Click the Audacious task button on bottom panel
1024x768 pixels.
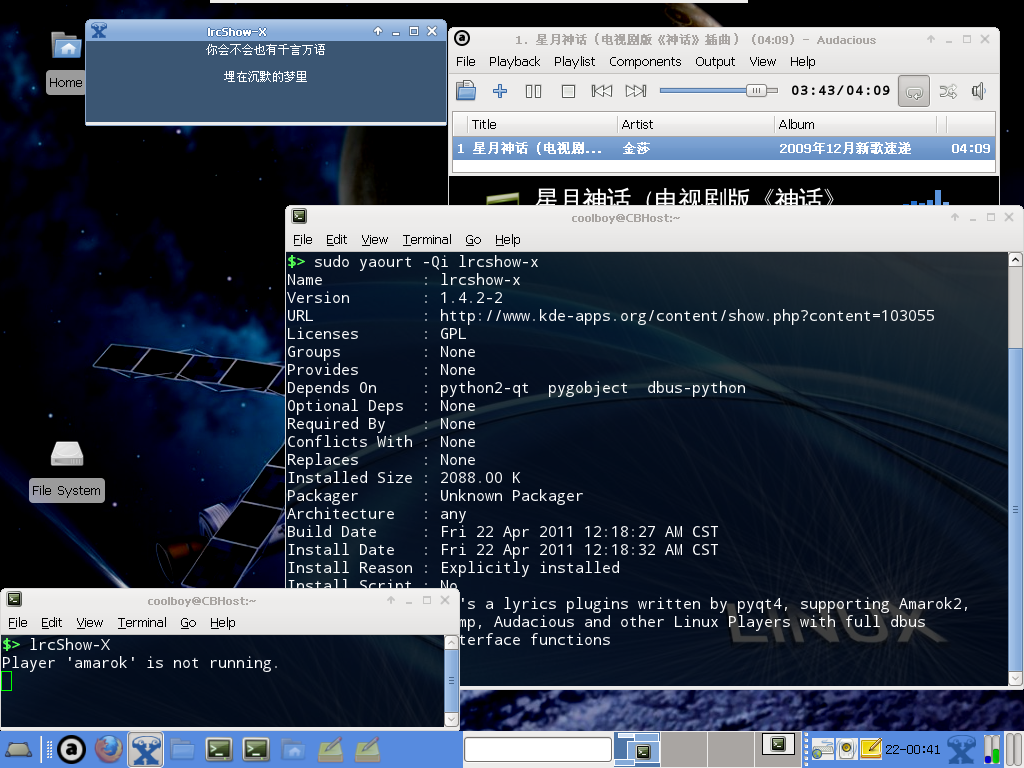pyautogui.click(x=71, y=749)
